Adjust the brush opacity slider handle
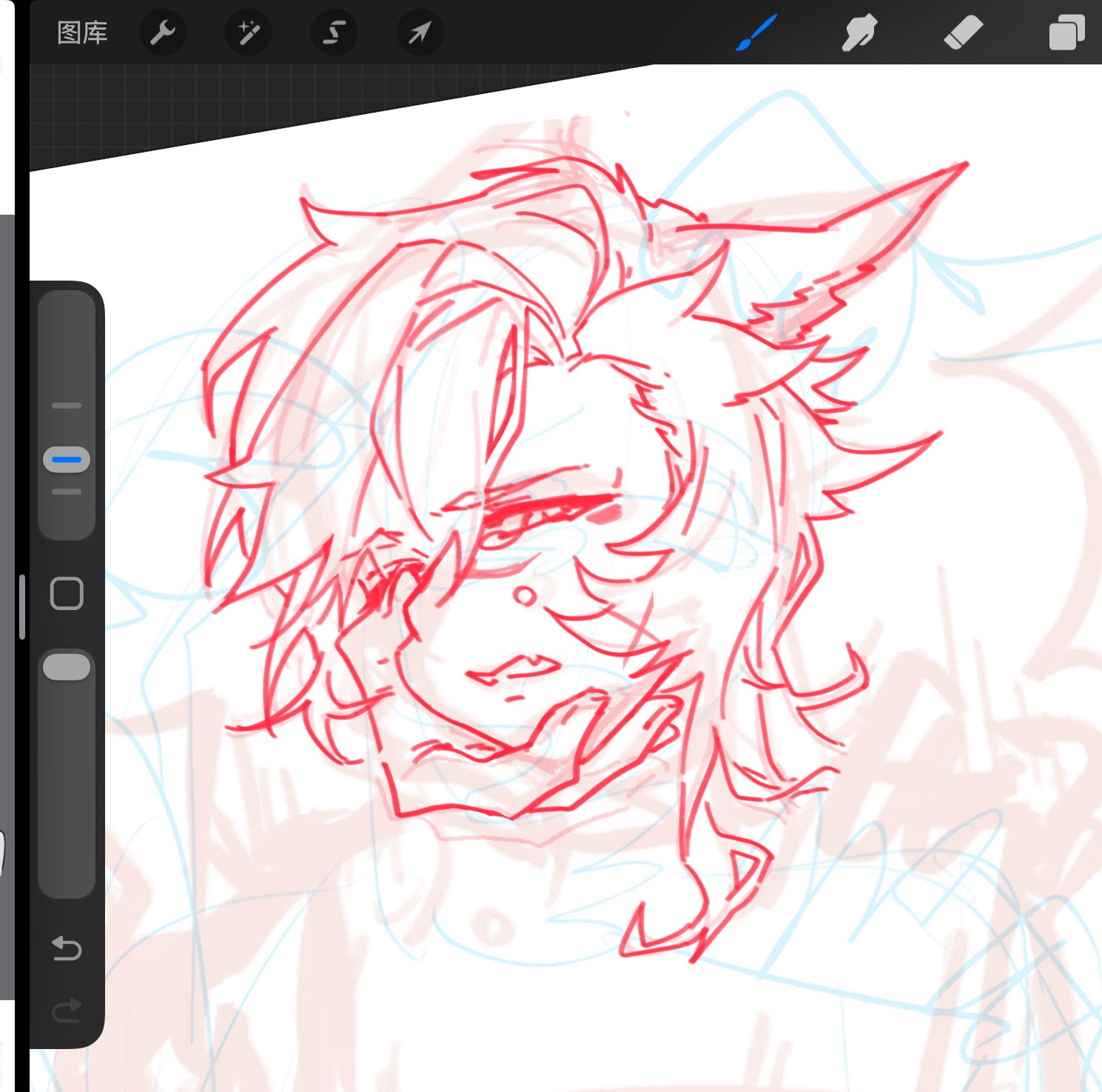This screenshot has width=1102, height=1092. click(67, 666)
